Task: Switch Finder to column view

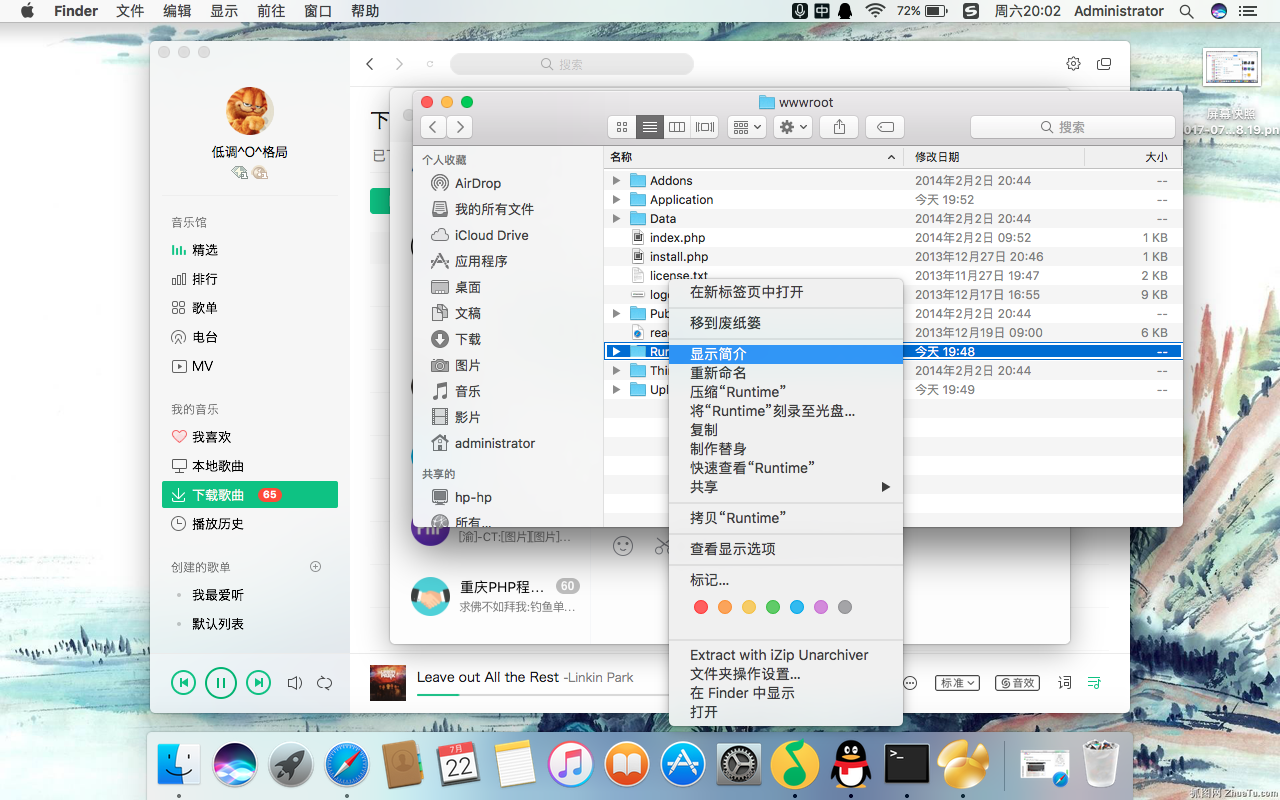Action: coord(677,127)
